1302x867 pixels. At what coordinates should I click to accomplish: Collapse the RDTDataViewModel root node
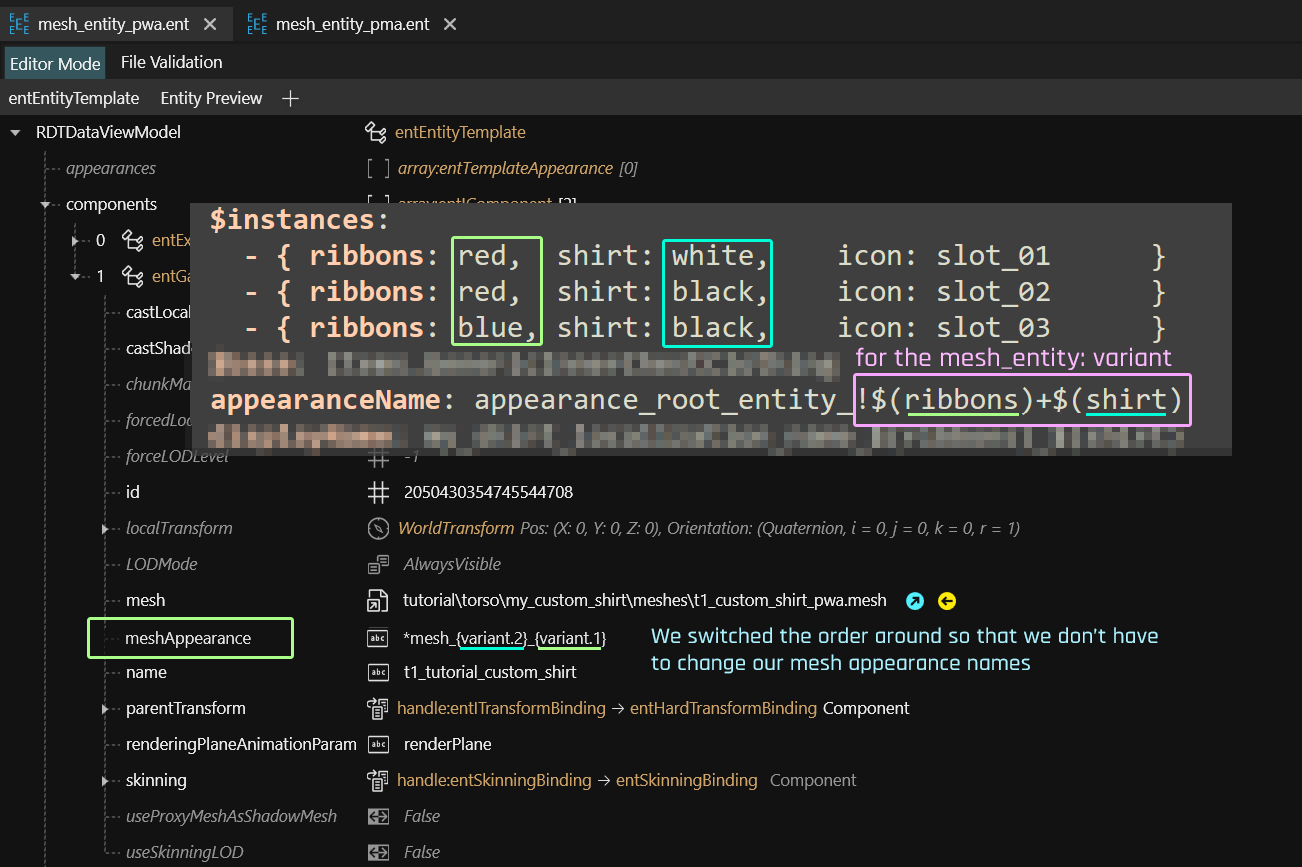coord(16,132)
